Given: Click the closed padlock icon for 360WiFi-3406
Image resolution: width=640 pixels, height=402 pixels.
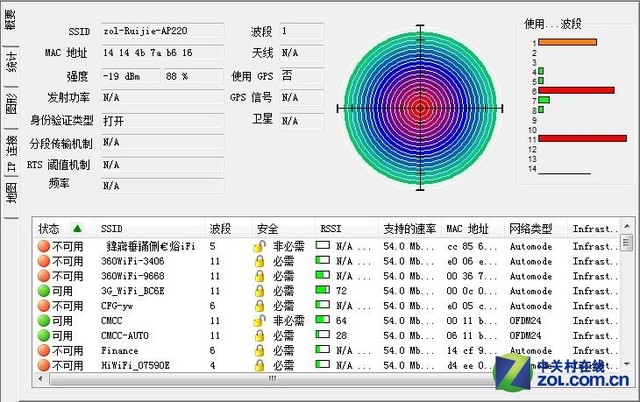Looking at the screenshot, I should pyautogui.click(x=259, y=261).
